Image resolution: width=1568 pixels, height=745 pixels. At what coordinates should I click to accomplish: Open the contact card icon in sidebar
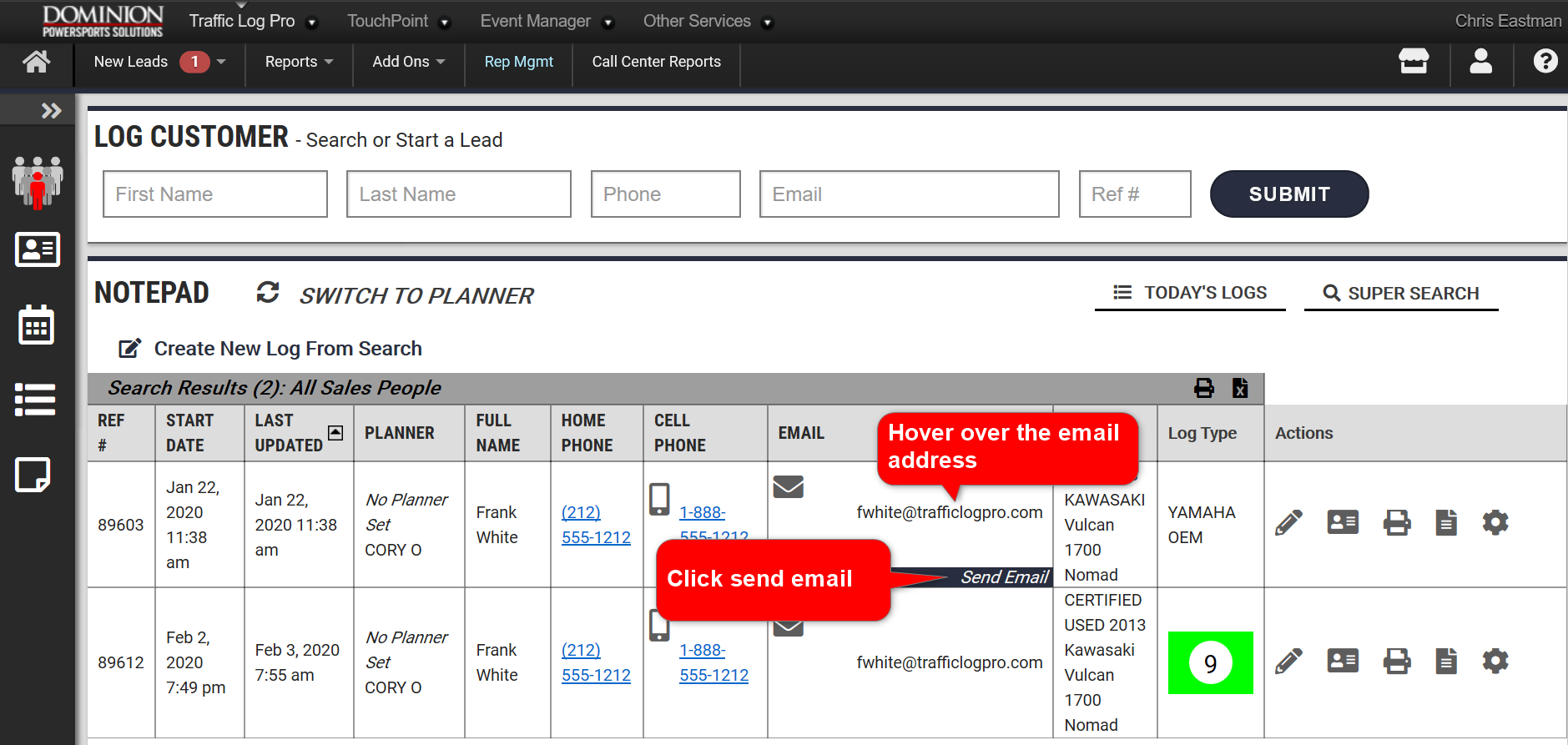[x=38, y=249]
